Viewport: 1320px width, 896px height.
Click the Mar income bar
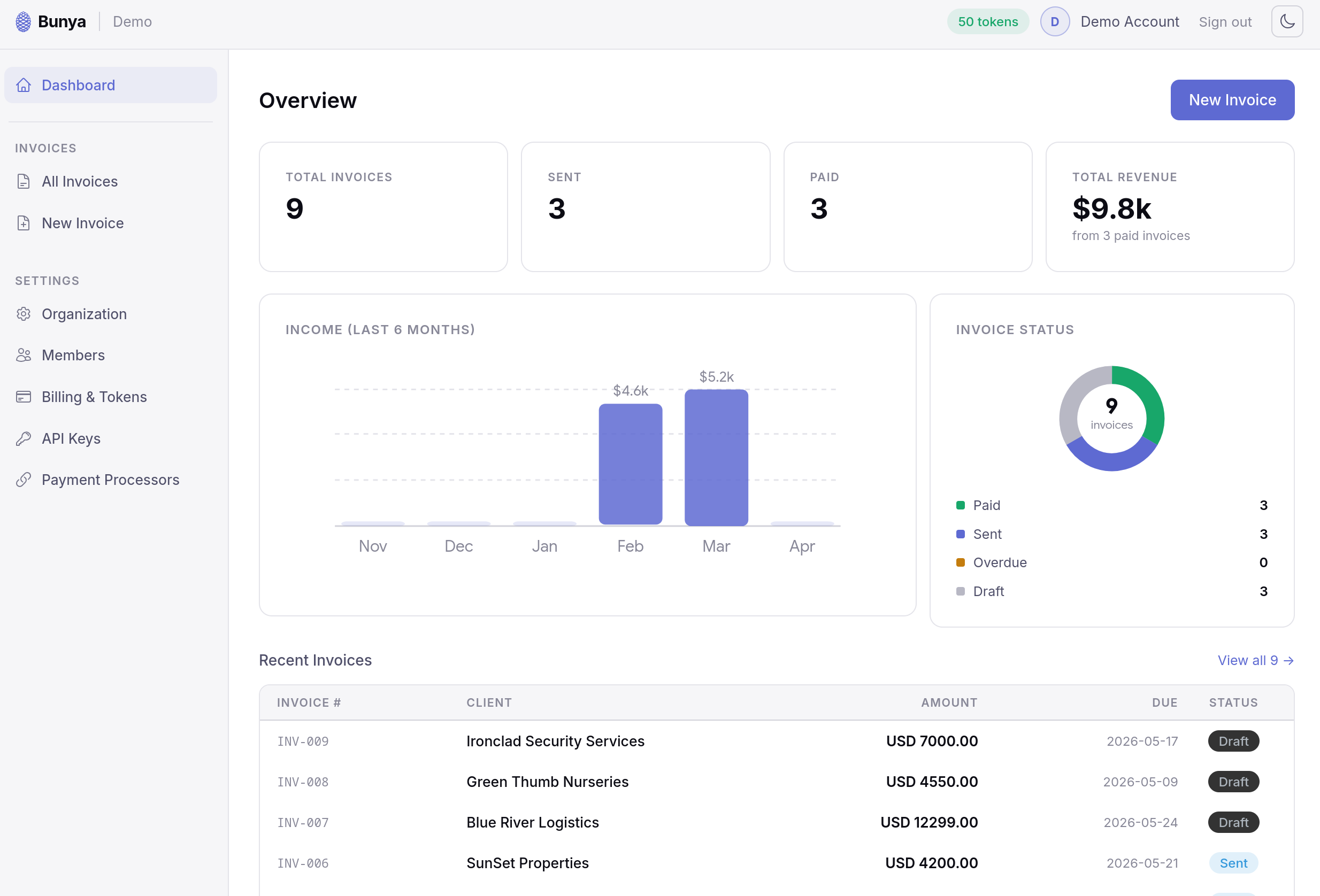point(716,457)
